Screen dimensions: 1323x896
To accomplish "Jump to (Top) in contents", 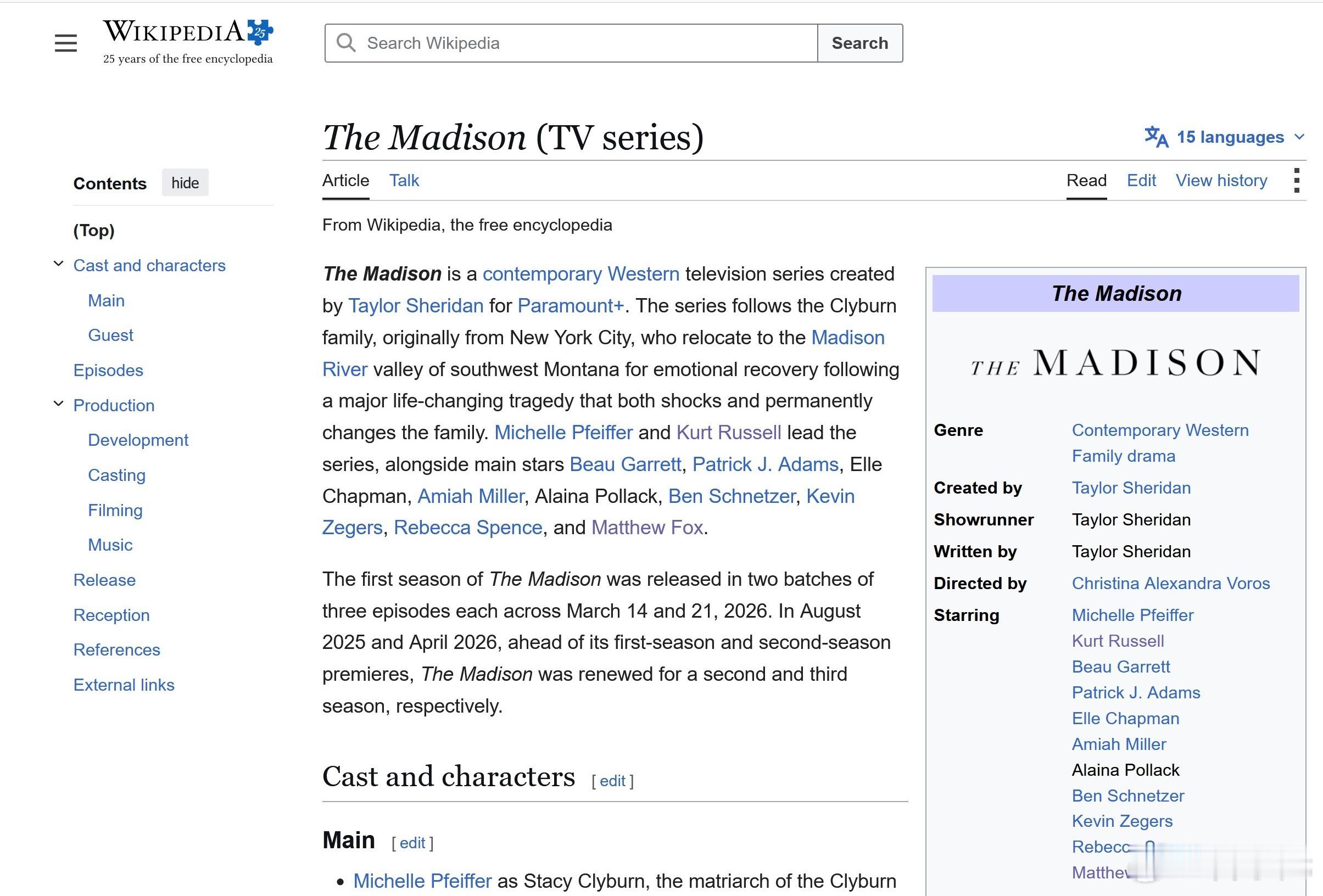I will (x=94, y=230).
